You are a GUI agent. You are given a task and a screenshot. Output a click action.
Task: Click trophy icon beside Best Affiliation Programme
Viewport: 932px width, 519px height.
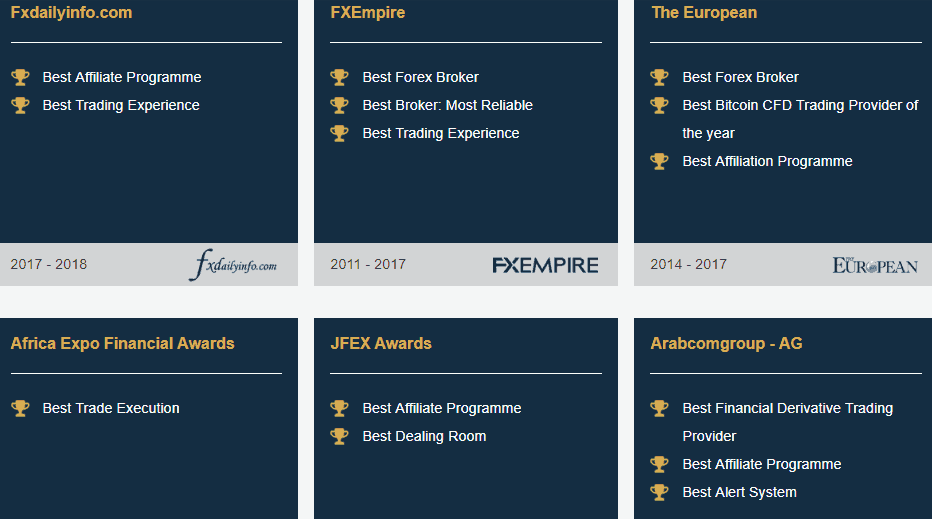659,161
